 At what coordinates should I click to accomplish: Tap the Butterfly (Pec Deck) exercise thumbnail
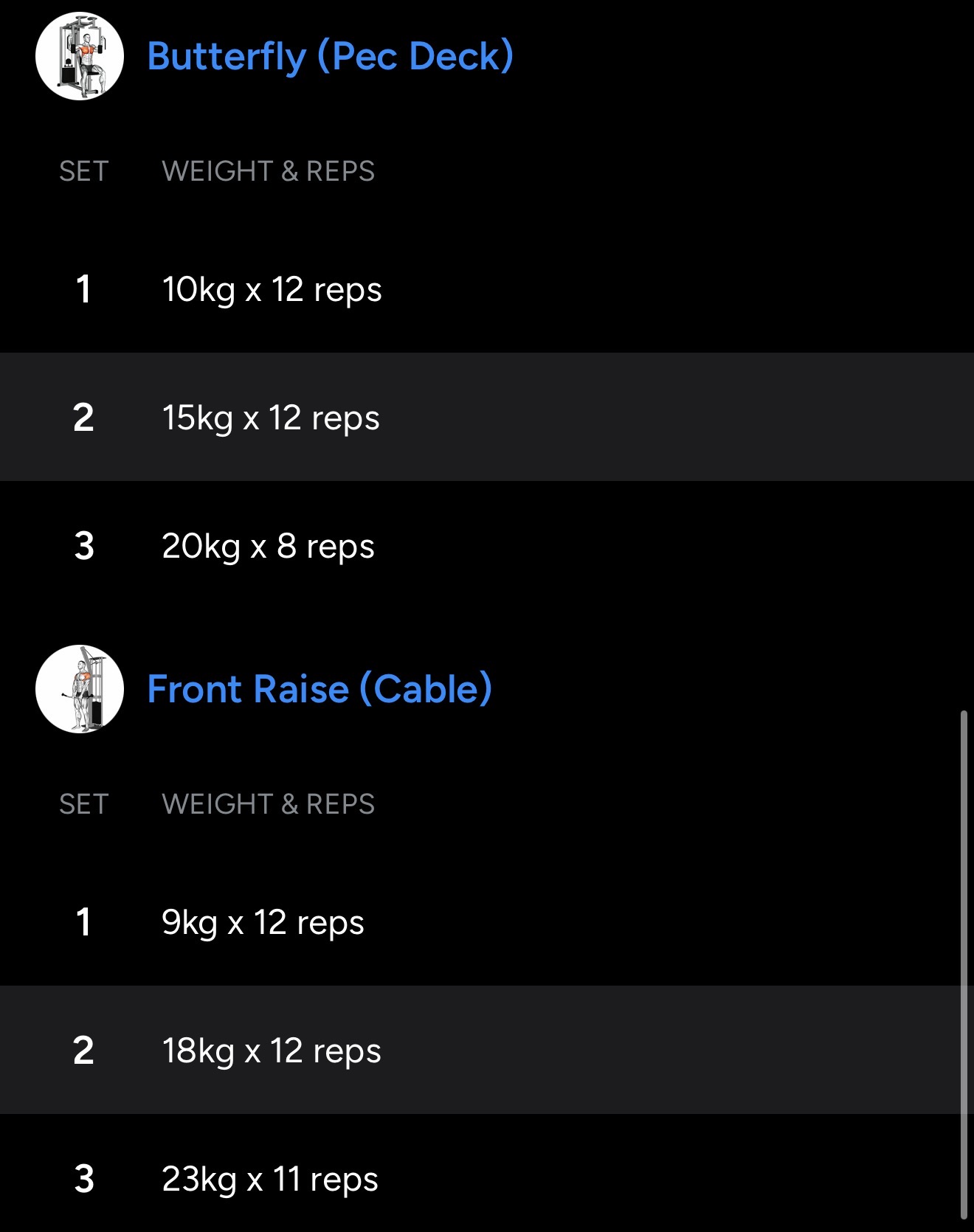[80, 56]
